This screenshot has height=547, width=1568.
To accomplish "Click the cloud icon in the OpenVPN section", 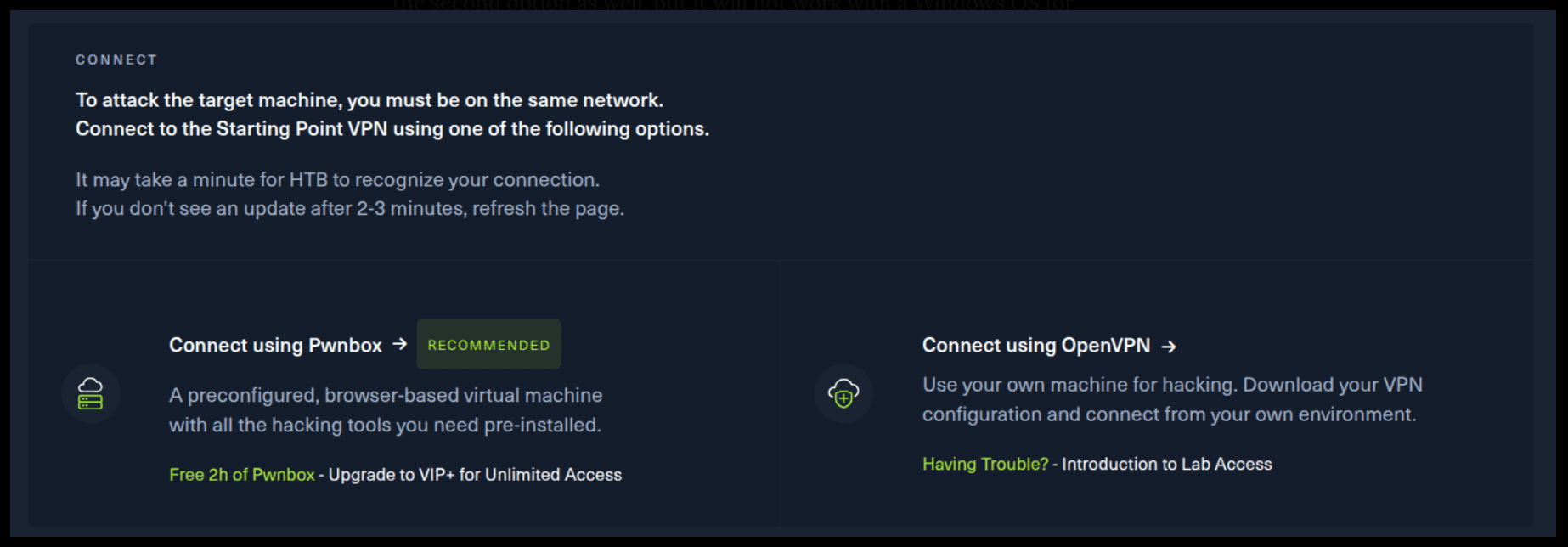I will coord(842,393).
